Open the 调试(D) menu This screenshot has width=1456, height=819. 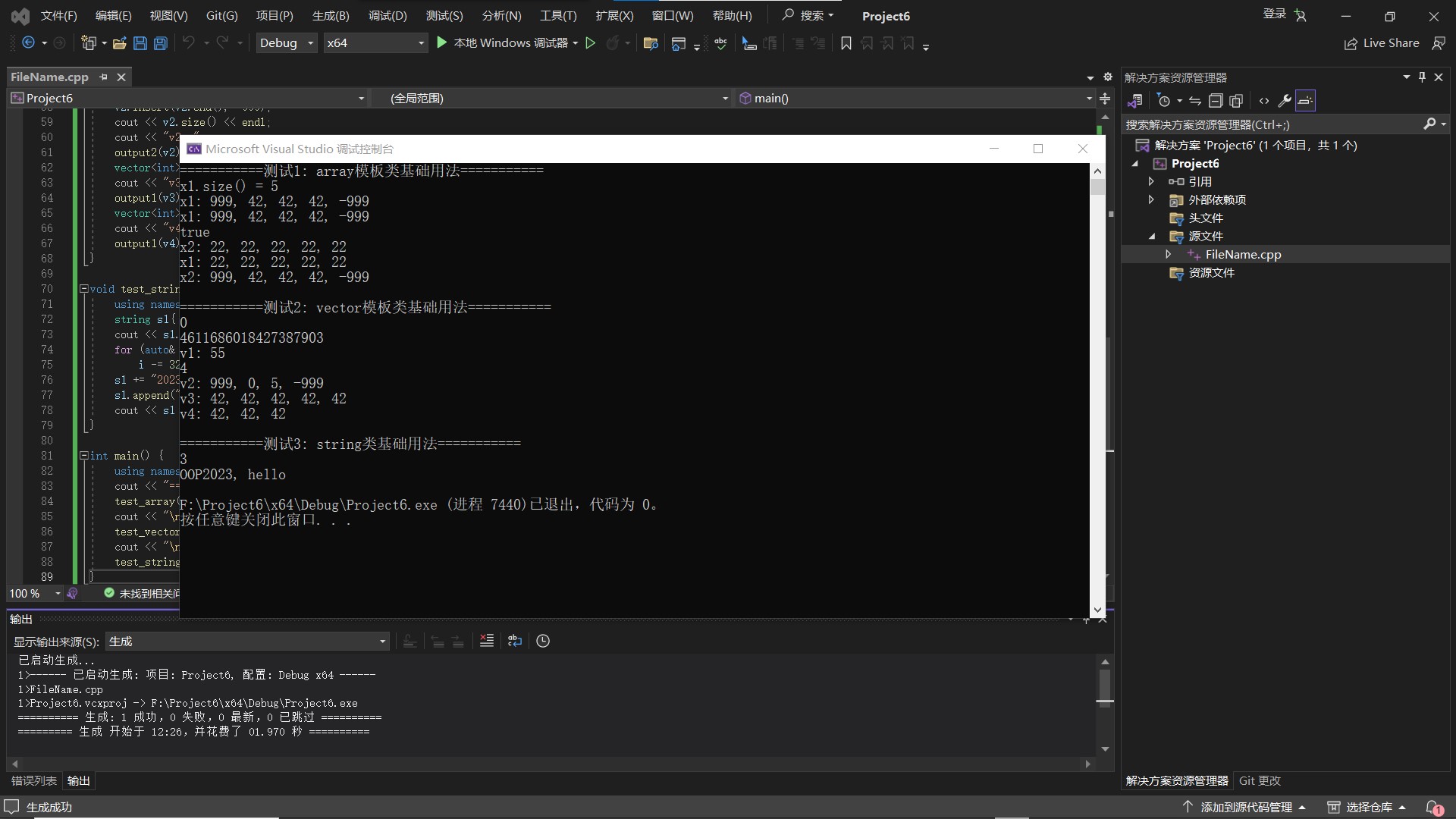(x=387, y=16)
